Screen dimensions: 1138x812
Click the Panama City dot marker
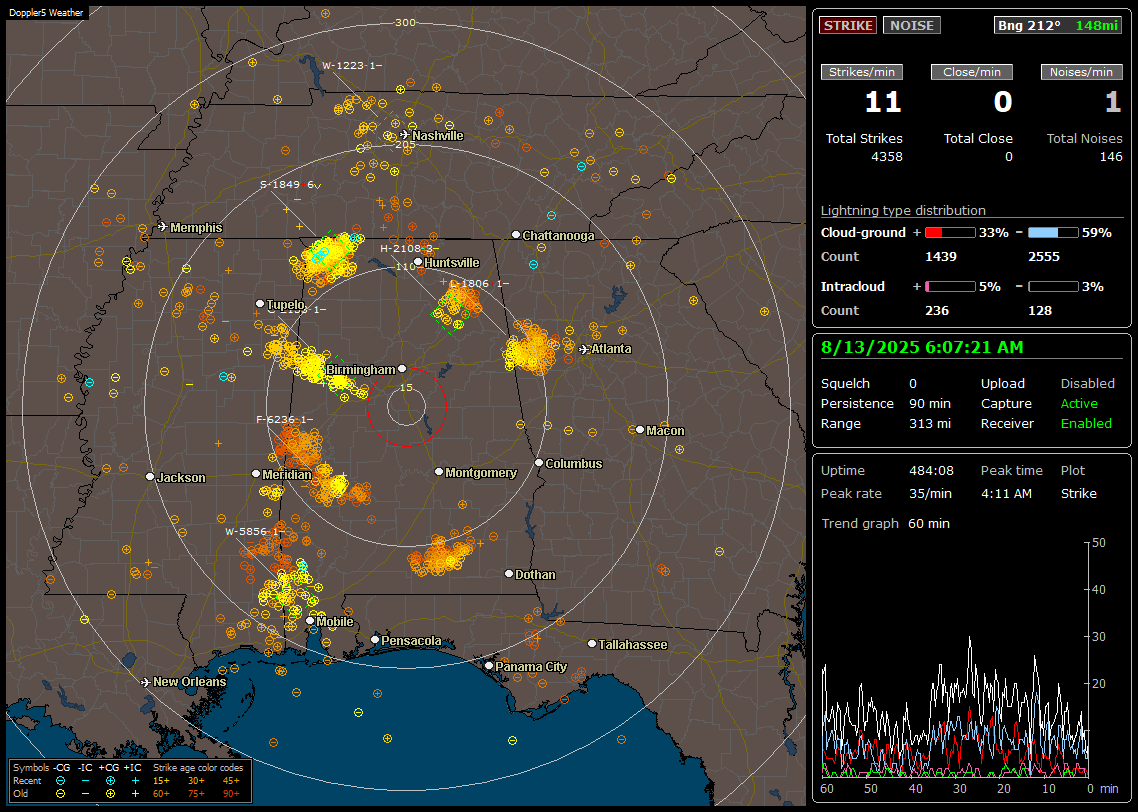tap(489, 665)
